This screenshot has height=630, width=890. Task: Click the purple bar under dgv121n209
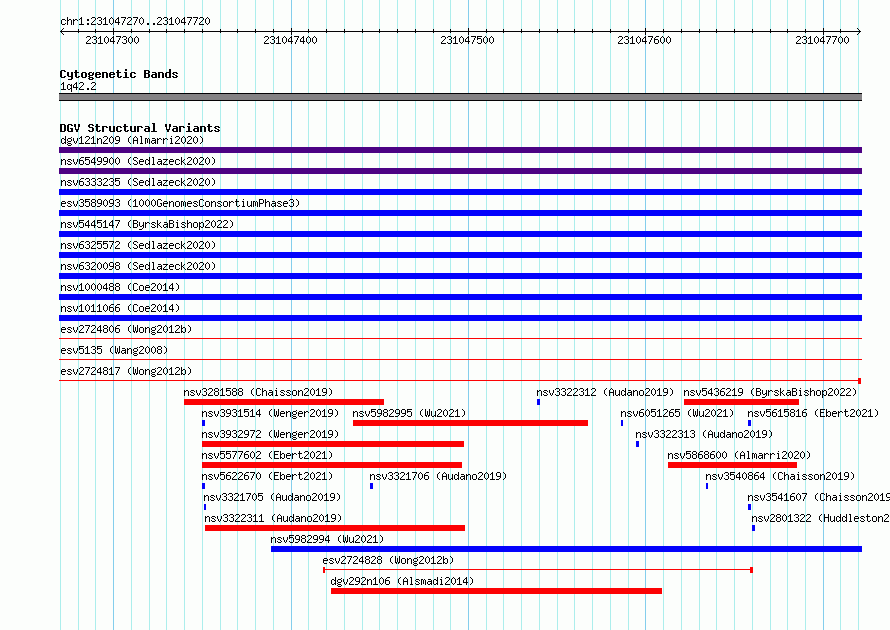point(460,150)
